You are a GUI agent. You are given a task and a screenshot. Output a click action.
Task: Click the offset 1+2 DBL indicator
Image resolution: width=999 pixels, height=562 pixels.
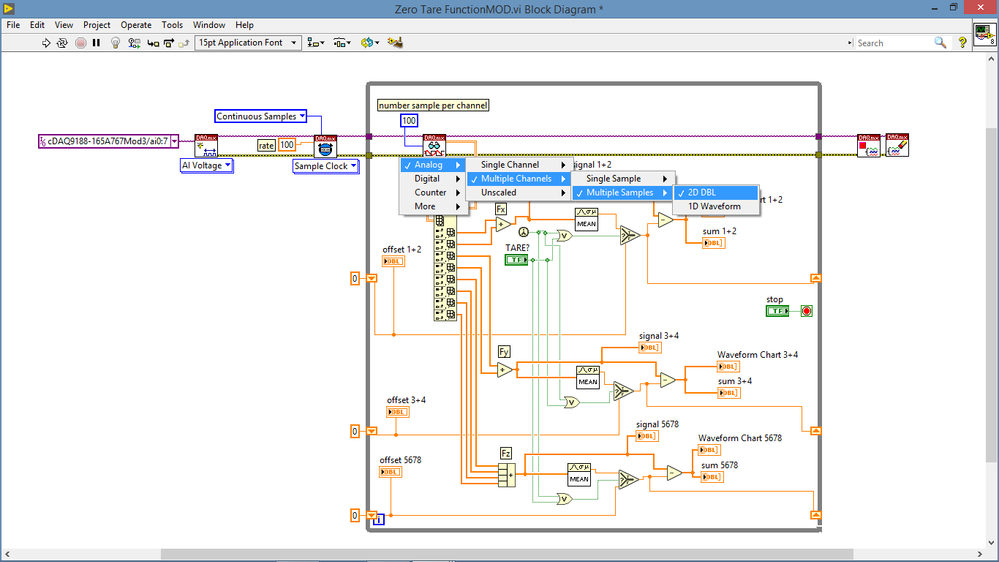[393, 261]
